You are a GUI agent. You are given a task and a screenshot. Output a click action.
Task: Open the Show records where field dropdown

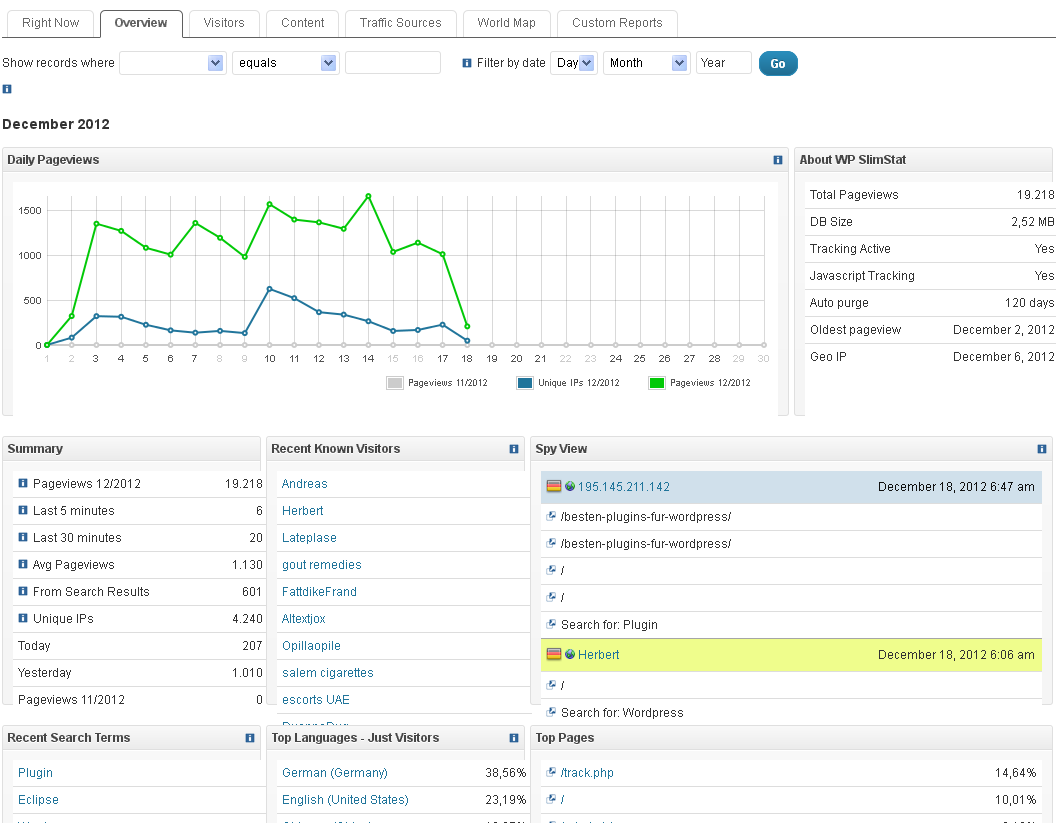pos(172,63)
